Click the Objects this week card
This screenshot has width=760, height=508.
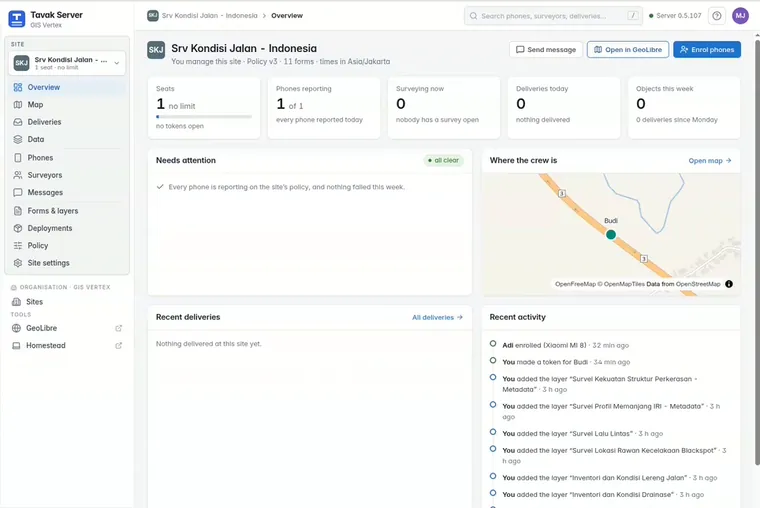(x=684, y=108)
